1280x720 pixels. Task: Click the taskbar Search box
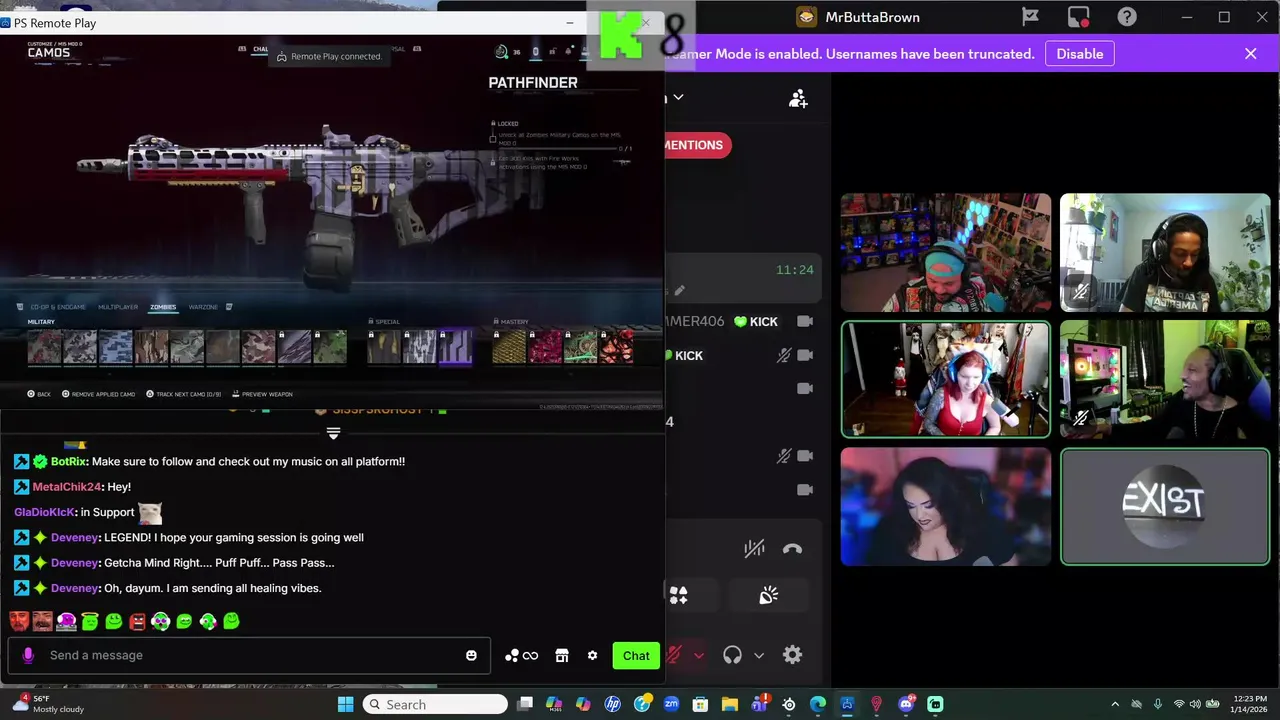coord(434,704)
